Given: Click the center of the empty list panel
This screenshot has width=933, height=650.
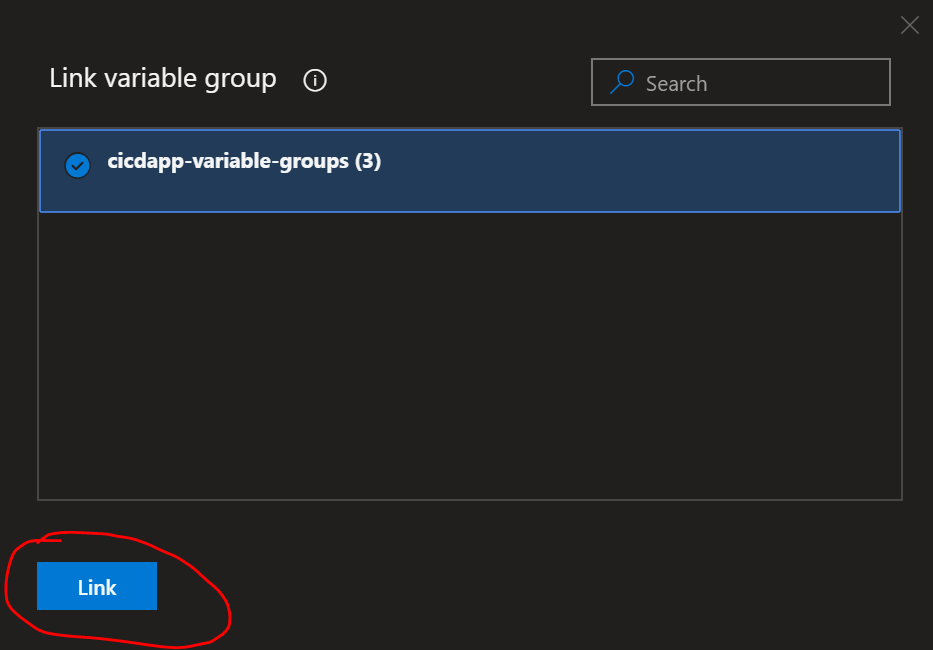Looking at the screenshot, I should [x=470, y=355].
